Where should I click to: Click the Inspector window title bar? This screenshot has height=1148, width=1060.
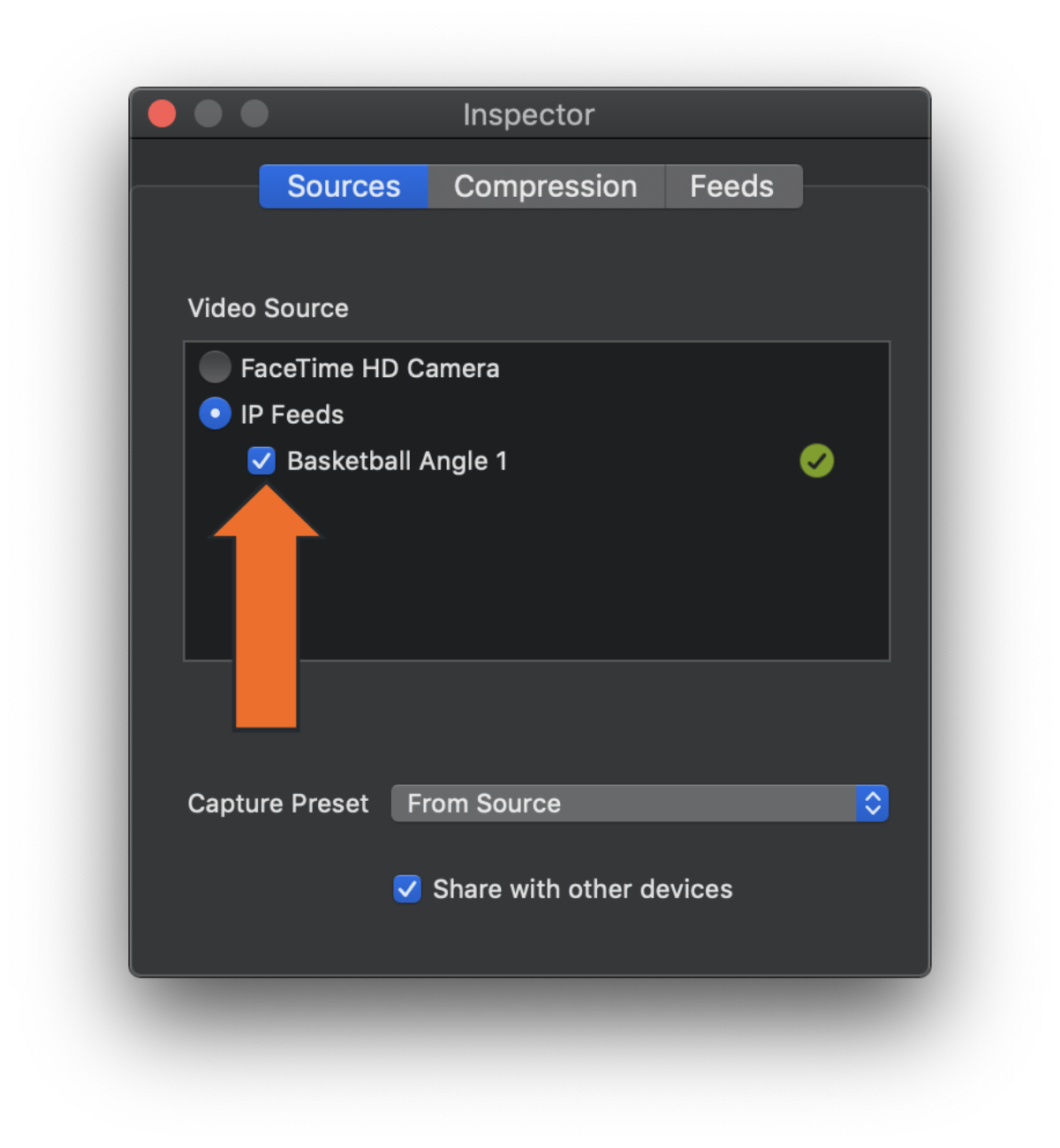(528, 114)
